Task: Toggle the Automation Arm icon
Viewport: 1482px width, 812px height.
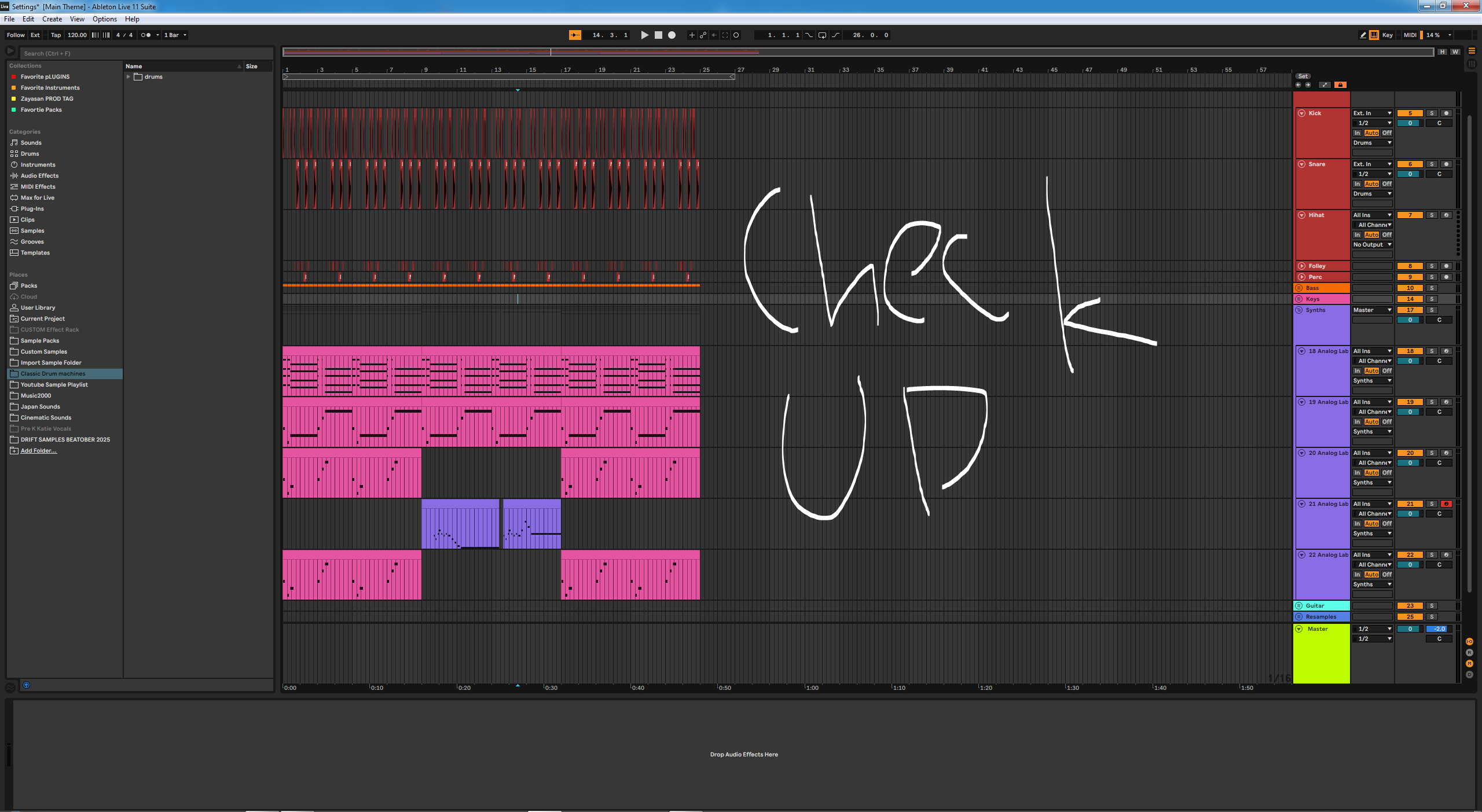Action: [703, 35]
